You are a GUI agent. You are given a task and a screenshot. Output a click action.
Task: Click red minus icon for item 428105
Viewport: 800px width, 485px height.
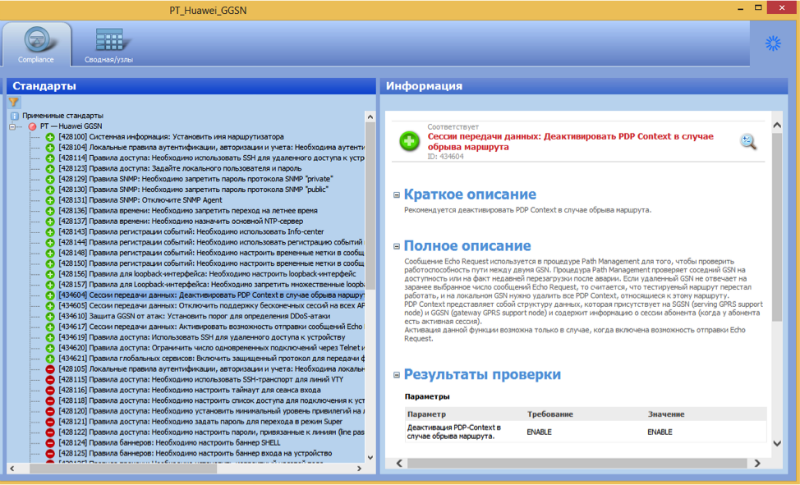pyautogui.click(x=50, y=369)
